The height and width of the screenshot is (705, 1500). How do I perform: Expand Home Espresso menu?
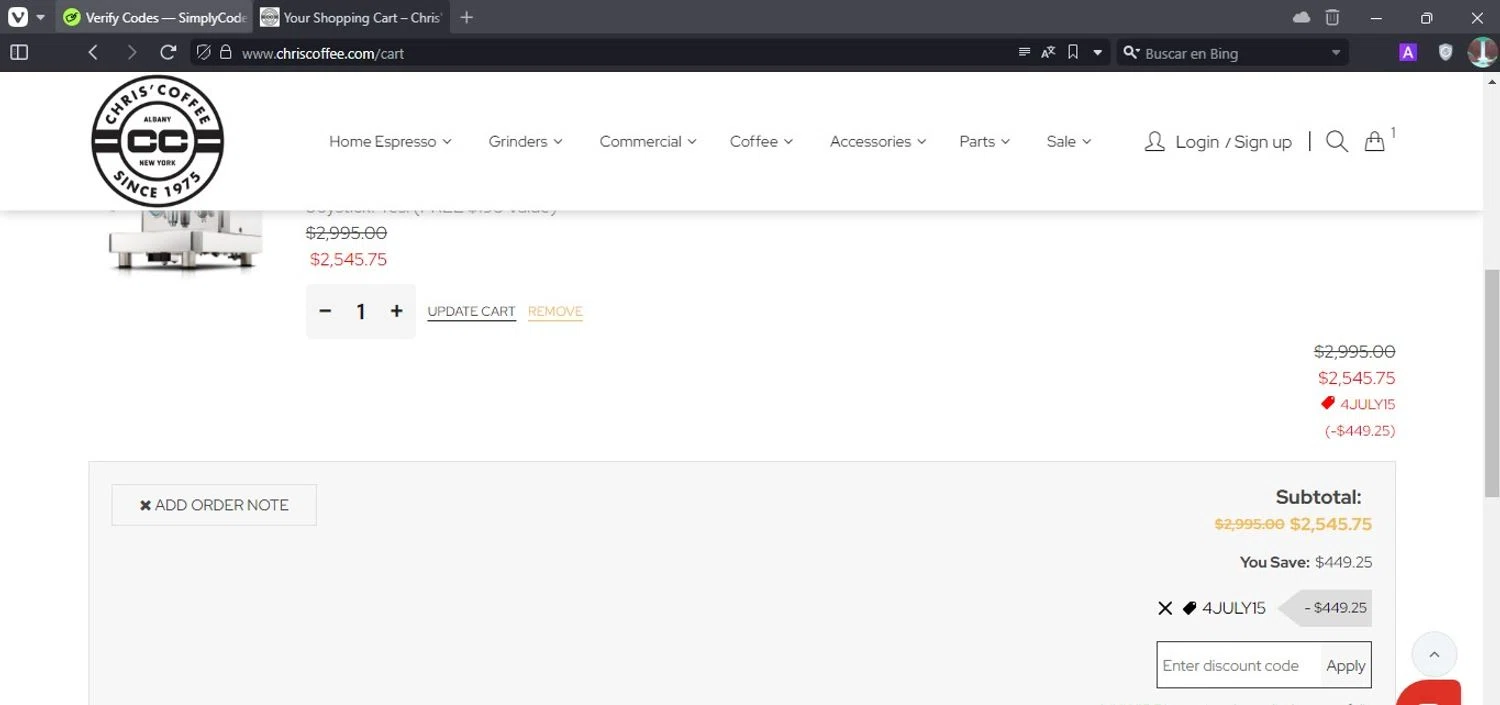coord(390,141)
